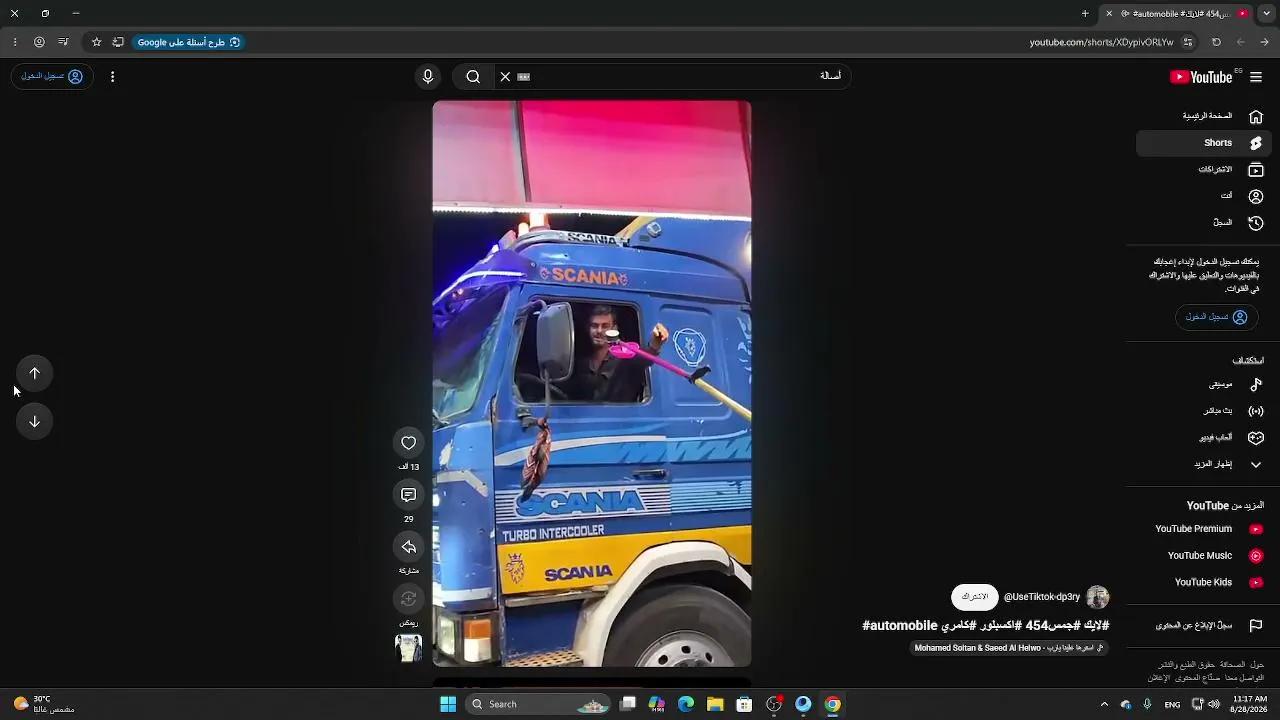
Task: Open File Explorer from the taskbar
Action: point(715,704)
